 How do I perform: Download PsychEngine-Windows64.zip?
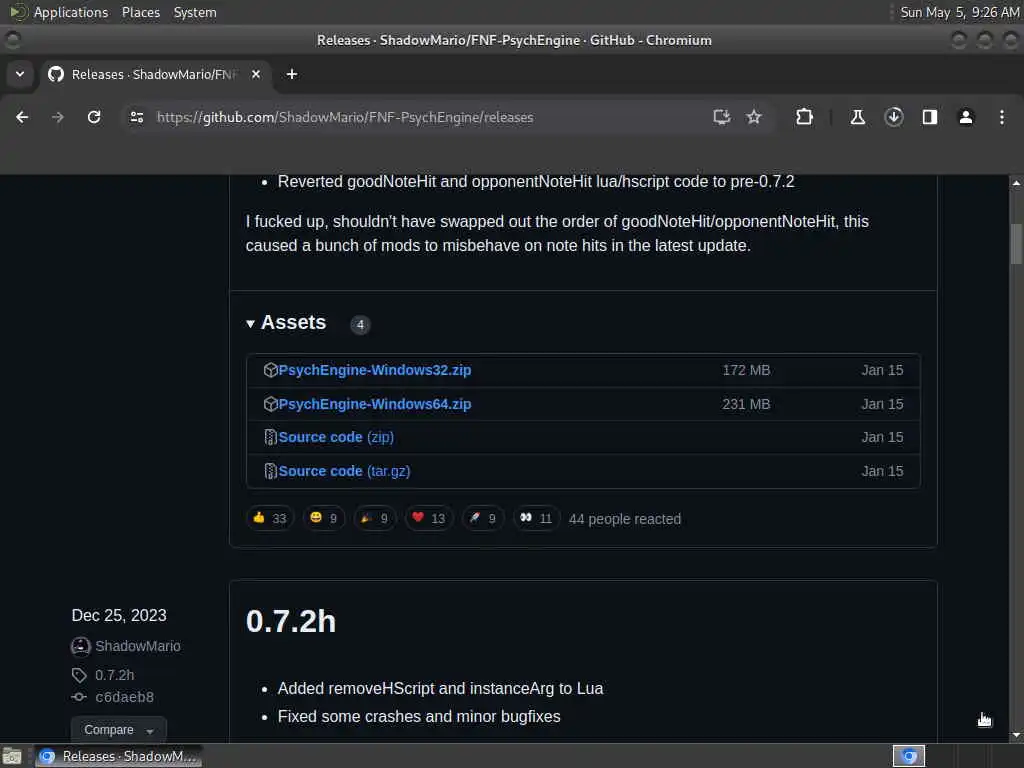[x=374, y=404]
